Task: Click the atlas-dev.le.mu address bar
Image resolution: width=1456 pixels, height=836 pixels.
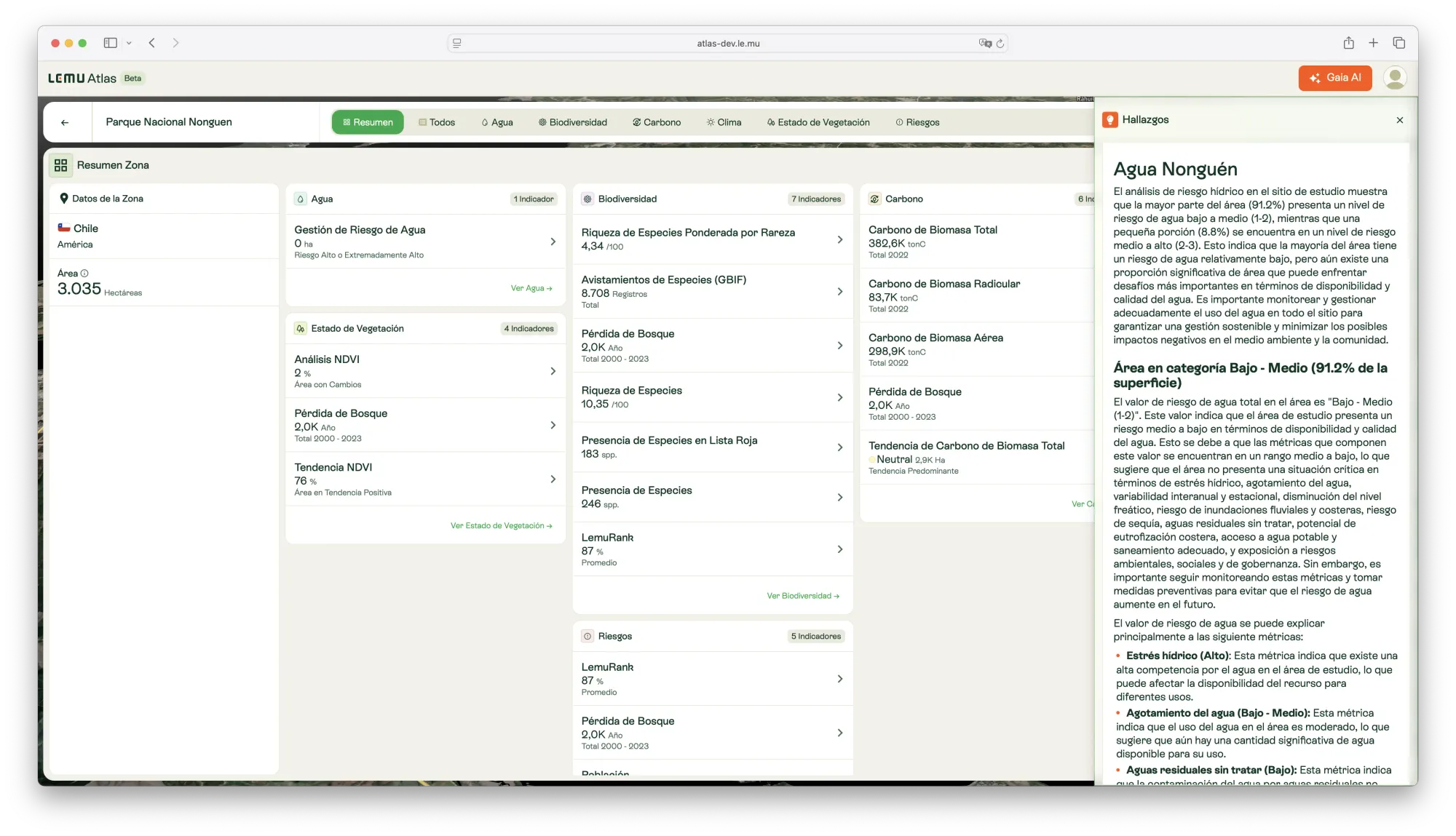Action: pyautogui.click(x=727, y=44)
